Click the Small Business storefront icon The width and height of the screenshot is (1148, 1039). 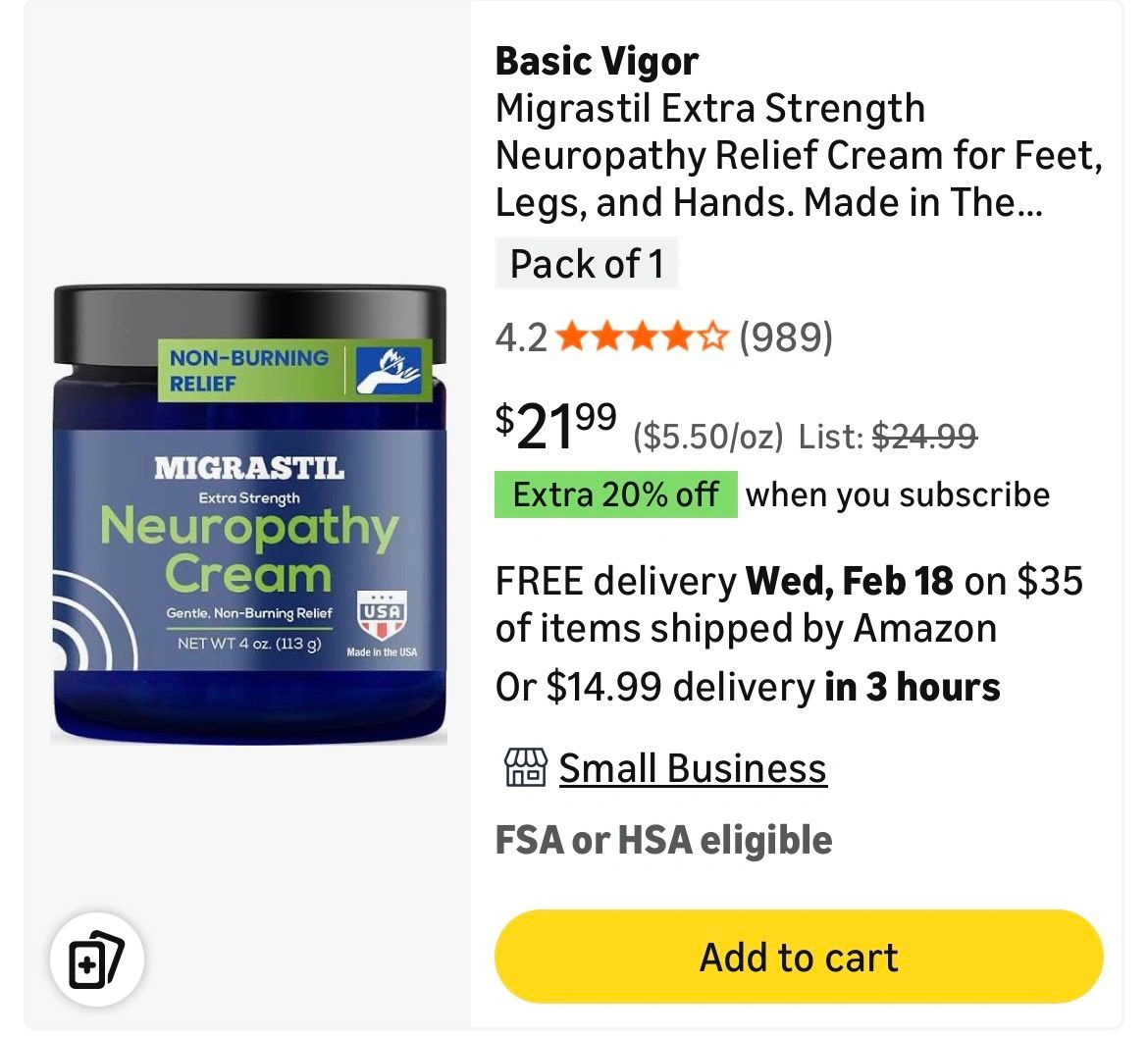525,767
